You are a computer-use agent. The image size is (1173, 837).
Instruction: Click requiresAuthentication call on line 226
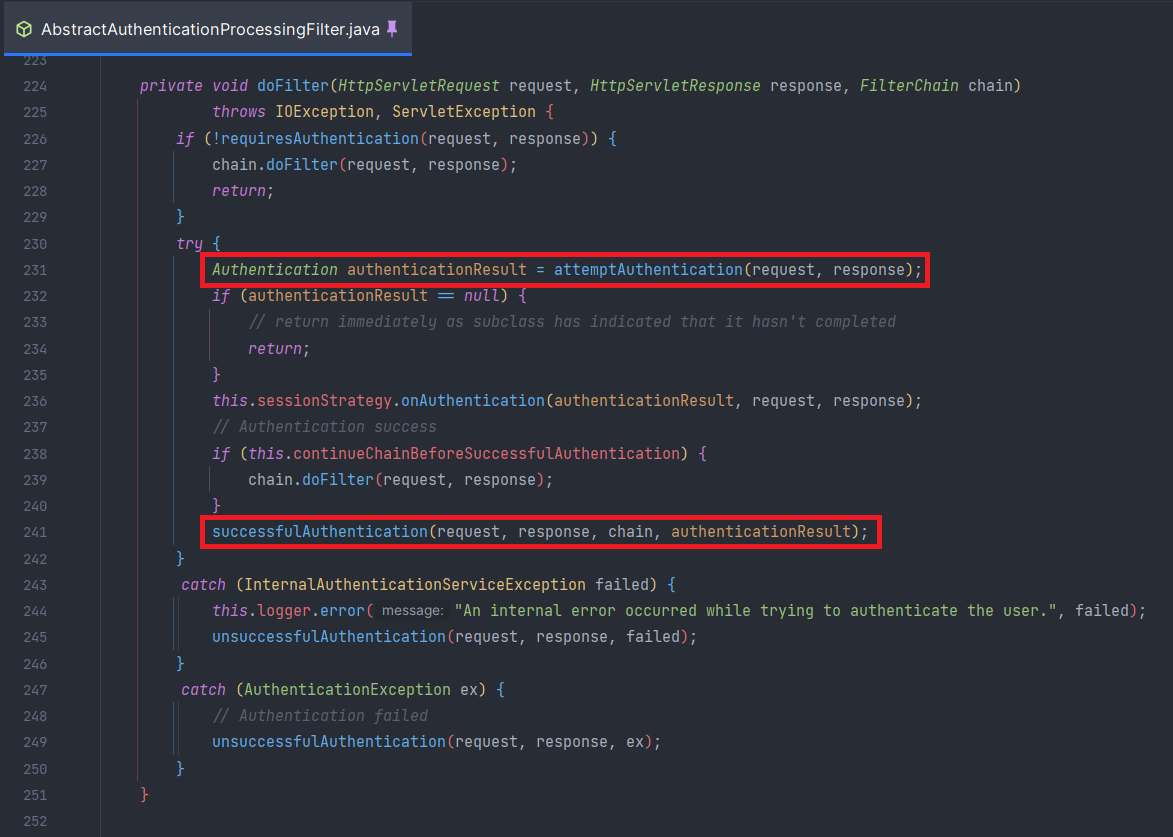[319, 139]
